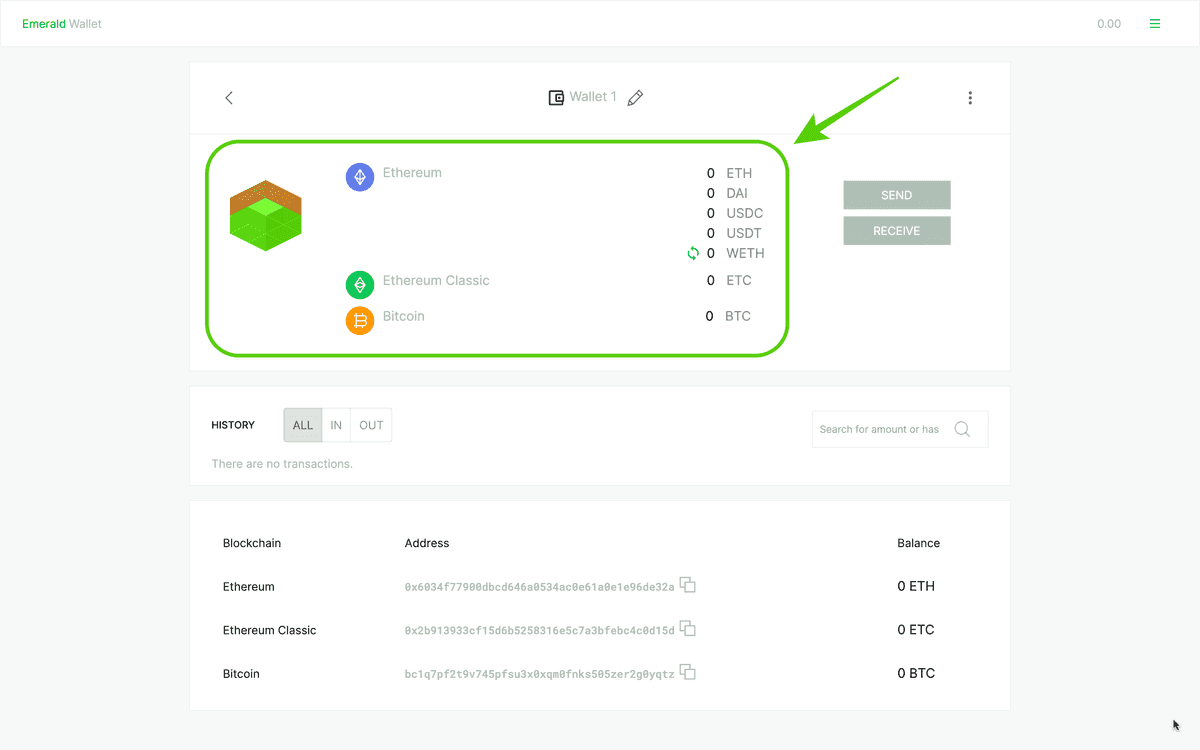Open the hamburger menu in the header

coord(1155,23)
